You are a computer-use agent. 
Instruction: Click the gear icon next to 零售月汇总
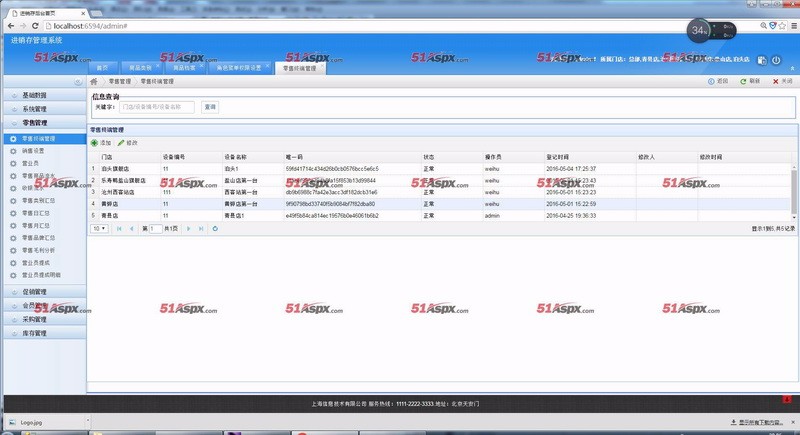click(13, 225)
